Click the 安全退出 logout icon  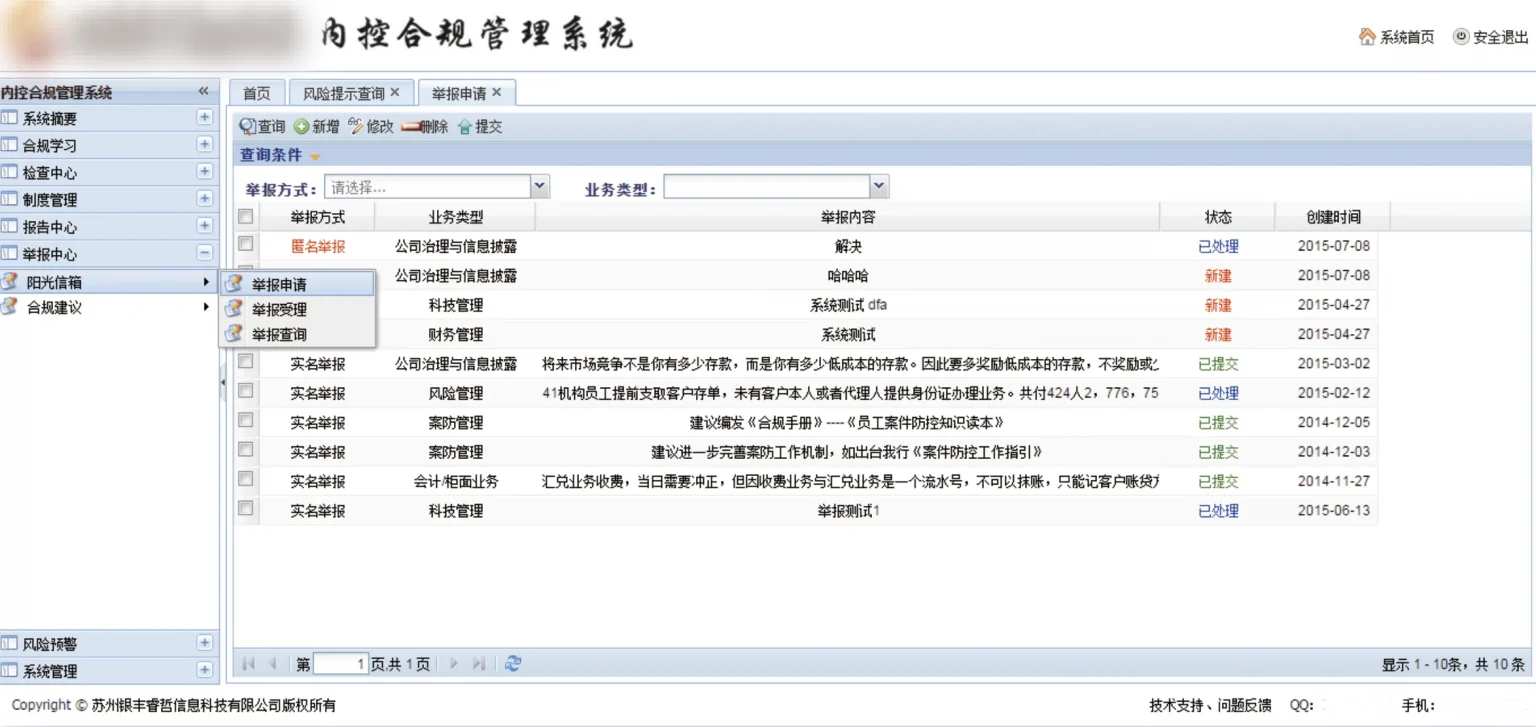click(x=1461, y=37)
